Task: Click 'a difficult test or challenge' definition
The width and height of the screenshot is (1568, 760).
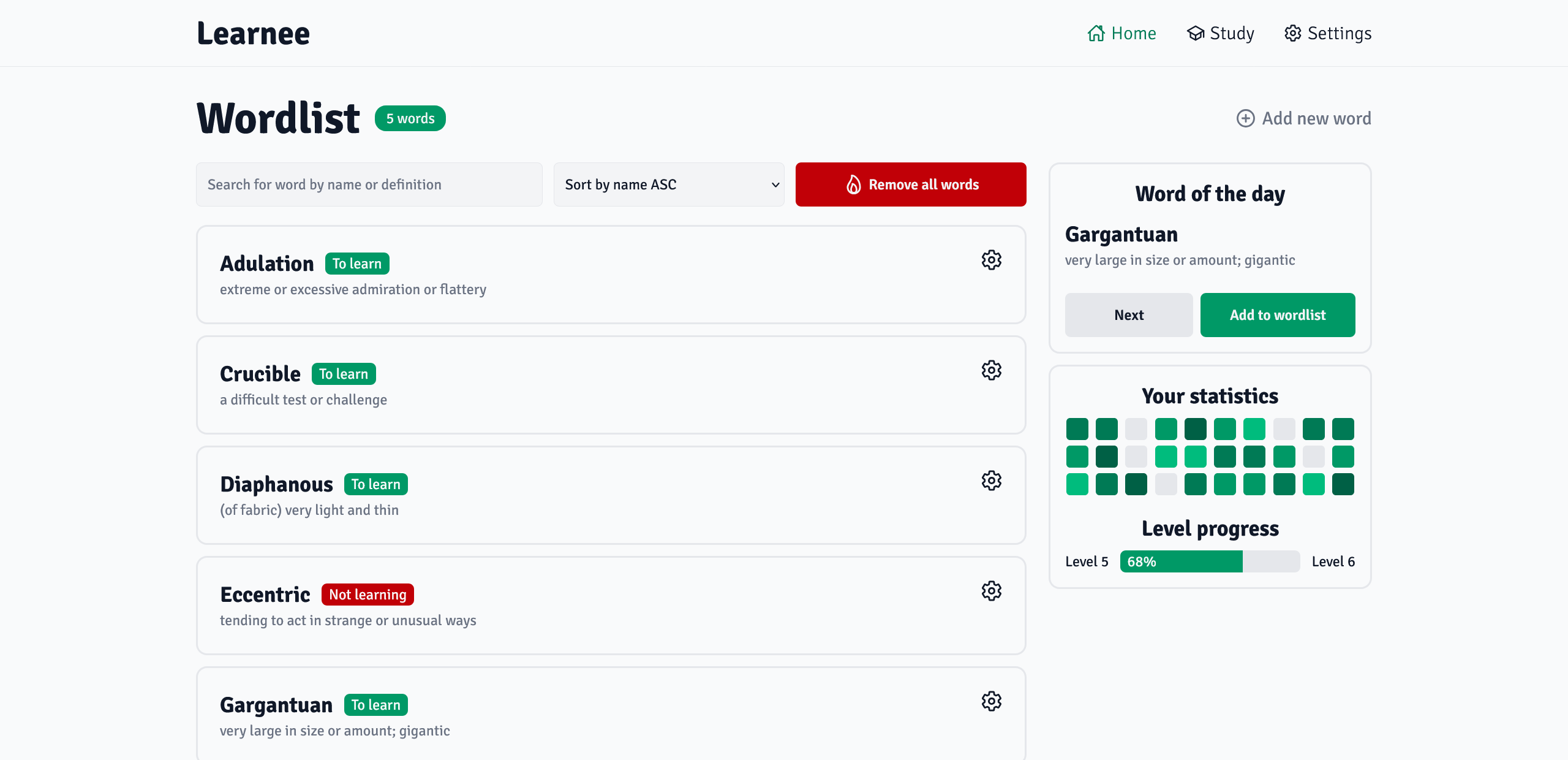Action: (303, 400)
